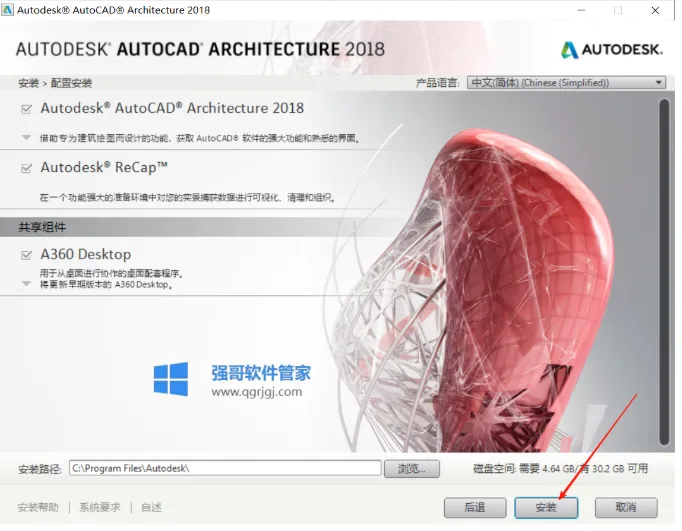
Task: Click the vertical scrollbar of component list
Action: point(664,272)
